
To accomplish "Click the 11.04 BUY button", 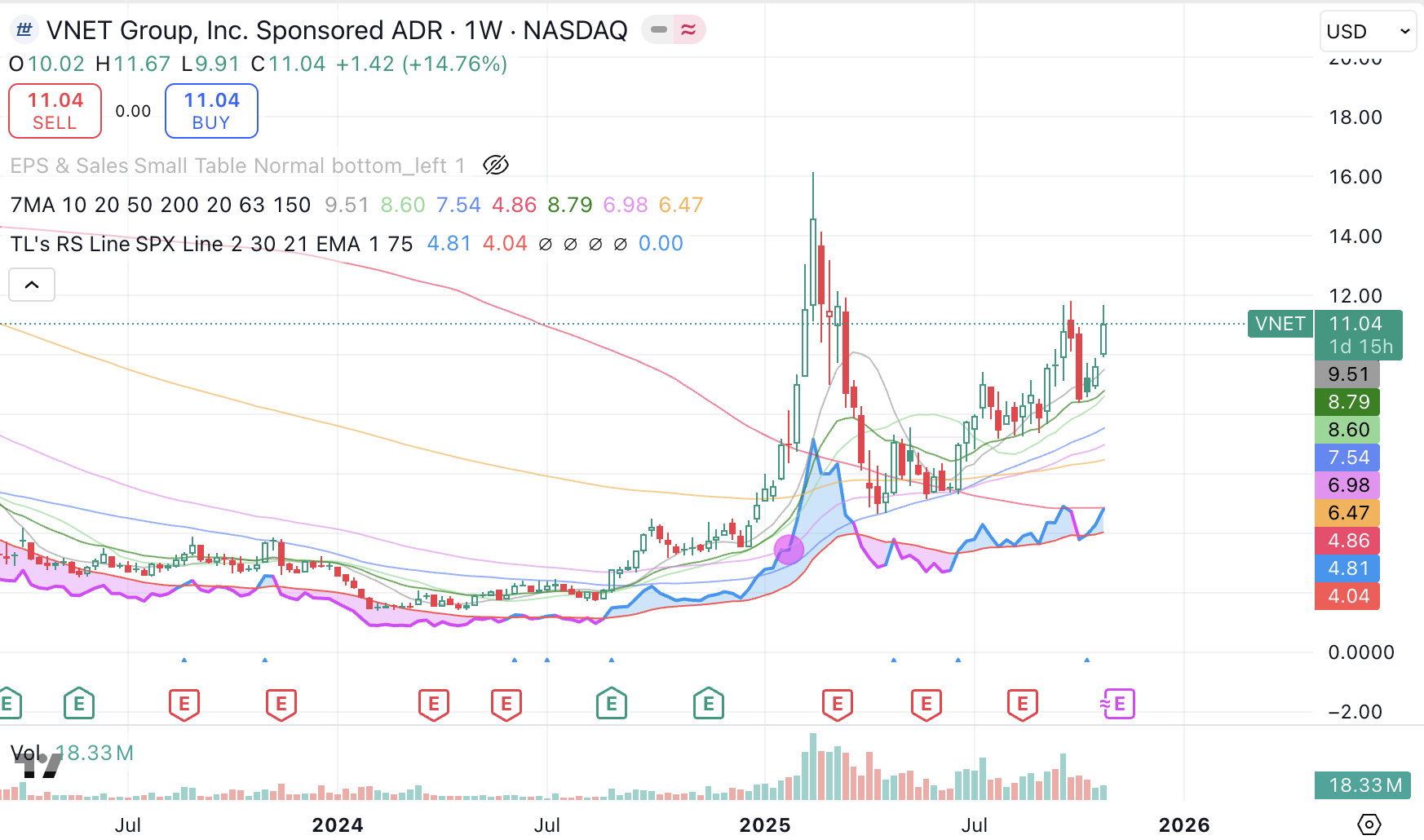I will 211,111.
